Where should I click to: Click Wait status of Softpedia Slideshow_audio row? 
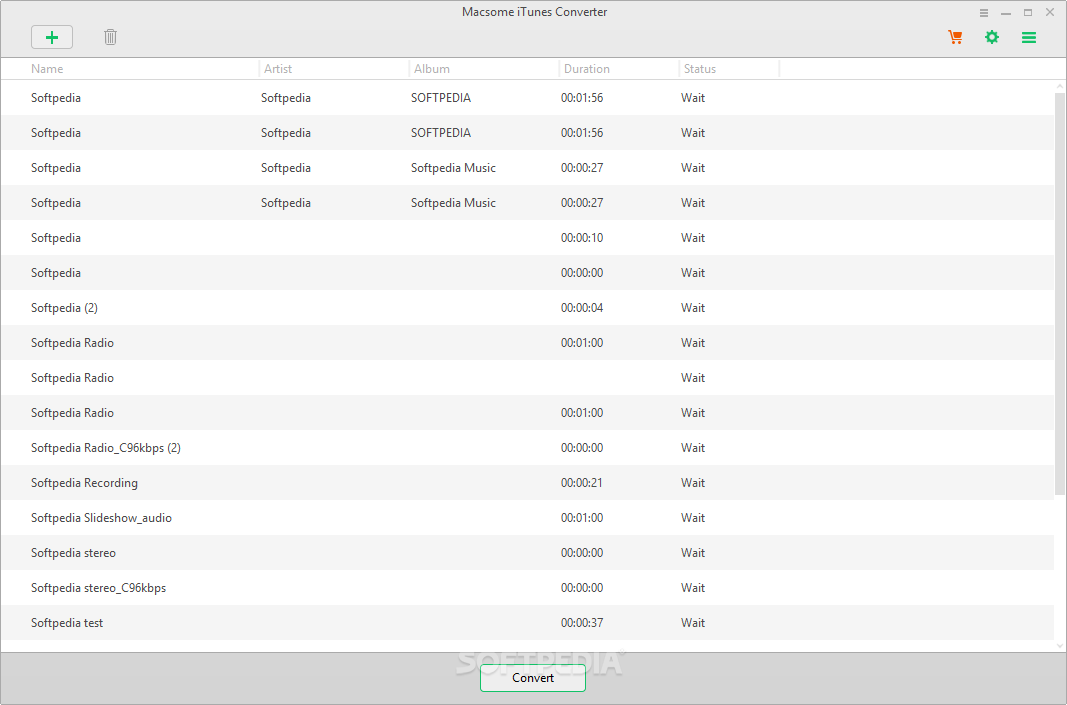693,518
